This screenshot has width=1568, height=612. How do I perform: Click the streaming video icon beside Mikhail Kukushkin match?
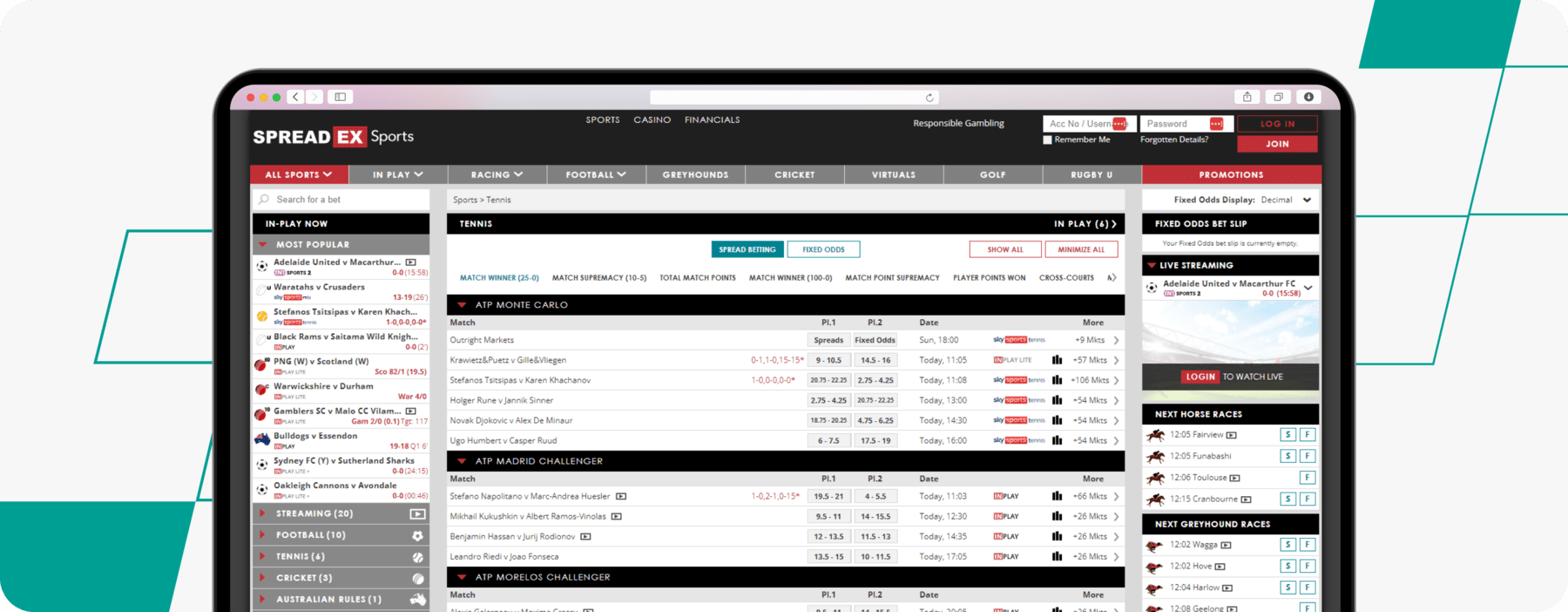coord(616,516)
